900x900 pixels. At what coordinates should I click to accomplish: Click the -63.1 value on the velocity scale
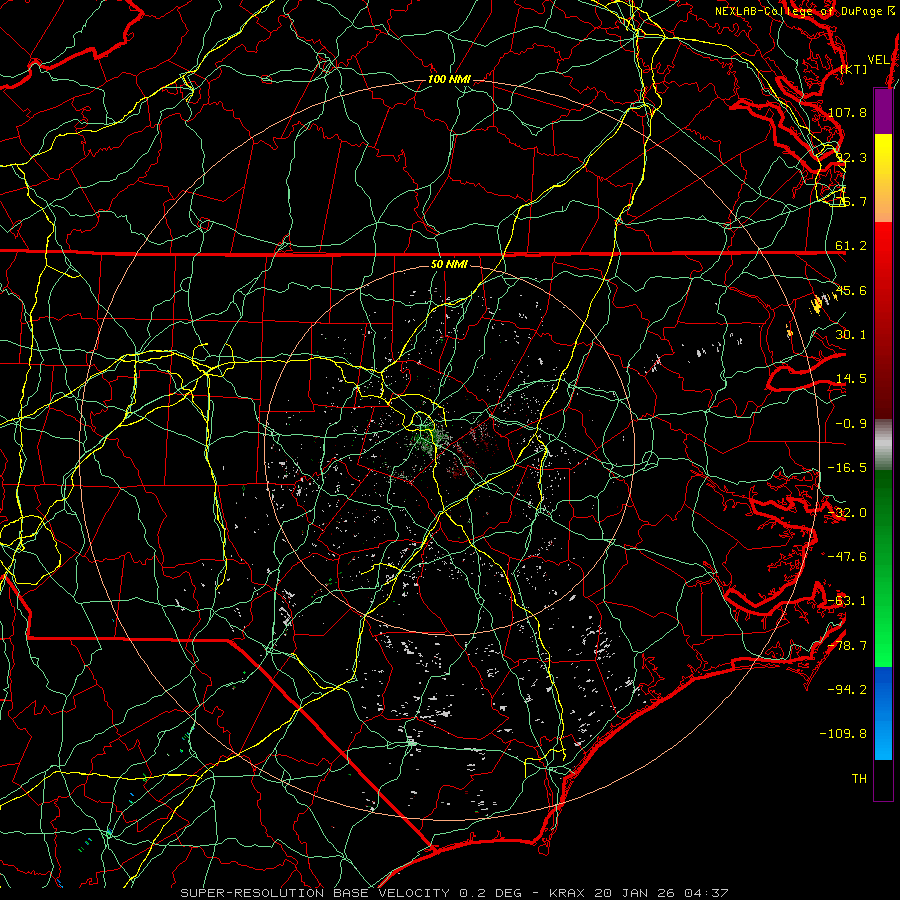click(847, 601)
